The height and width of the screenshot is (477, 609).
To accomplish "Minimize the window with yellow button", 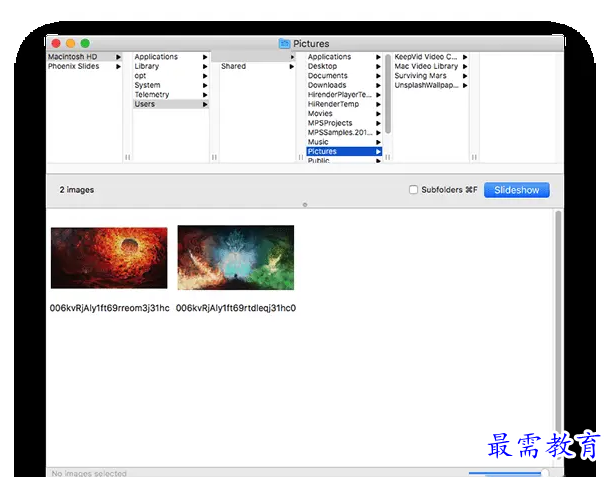I will [70, 43].
